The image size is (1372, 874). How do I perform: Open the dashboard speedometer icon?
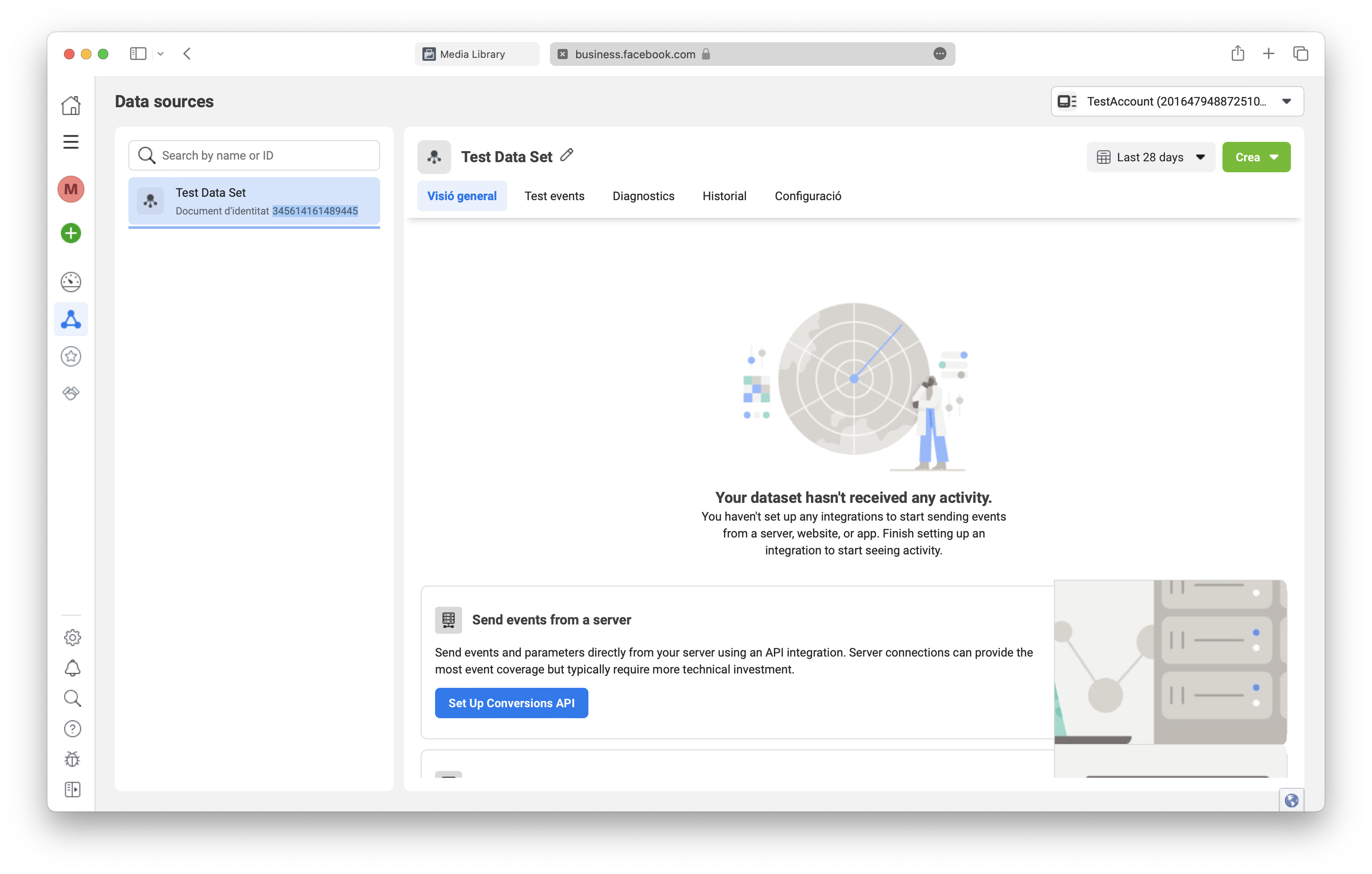[71, 282]
